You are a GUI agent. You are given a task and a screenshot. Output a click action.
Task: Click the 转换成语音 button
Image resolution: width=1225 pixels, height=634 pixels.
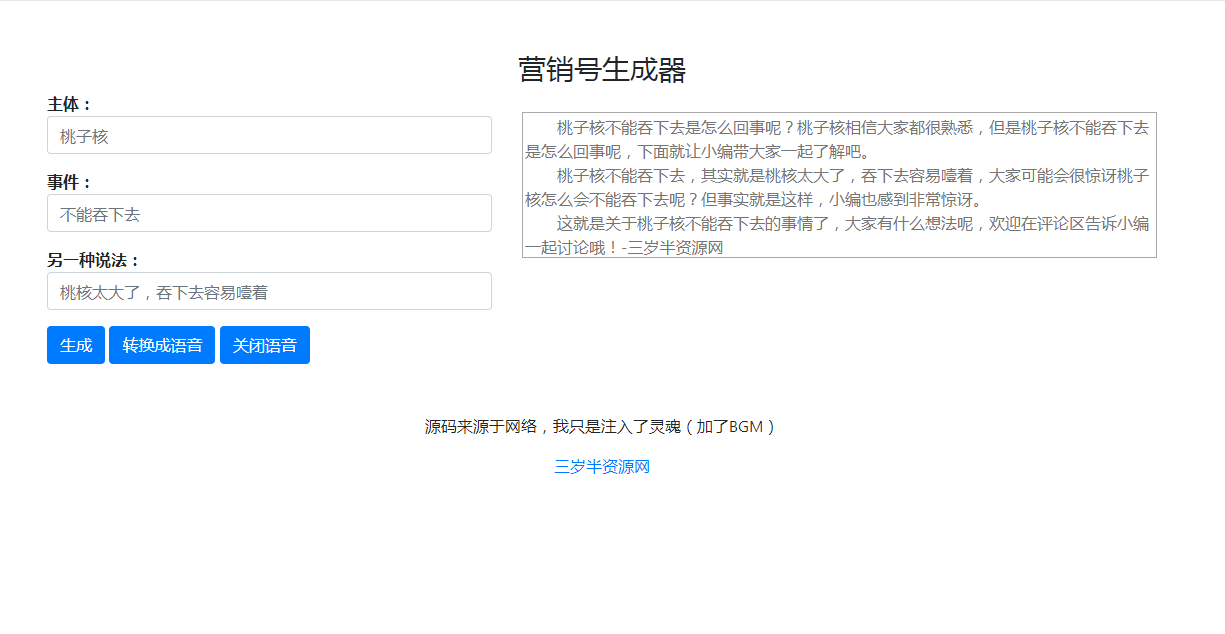pos(162,346)
